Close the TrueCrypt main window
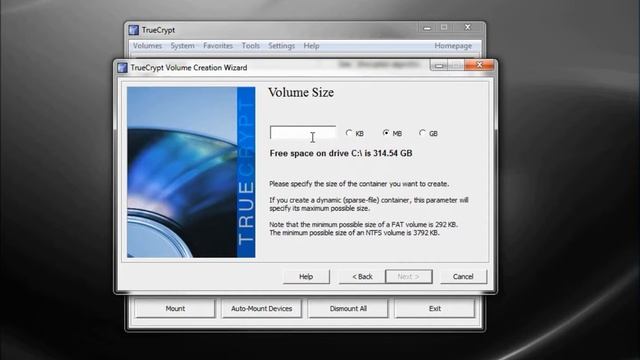Image resolution: width=640 pixels, height=360 pixels. pyautogui.click(x=468, y=27)
